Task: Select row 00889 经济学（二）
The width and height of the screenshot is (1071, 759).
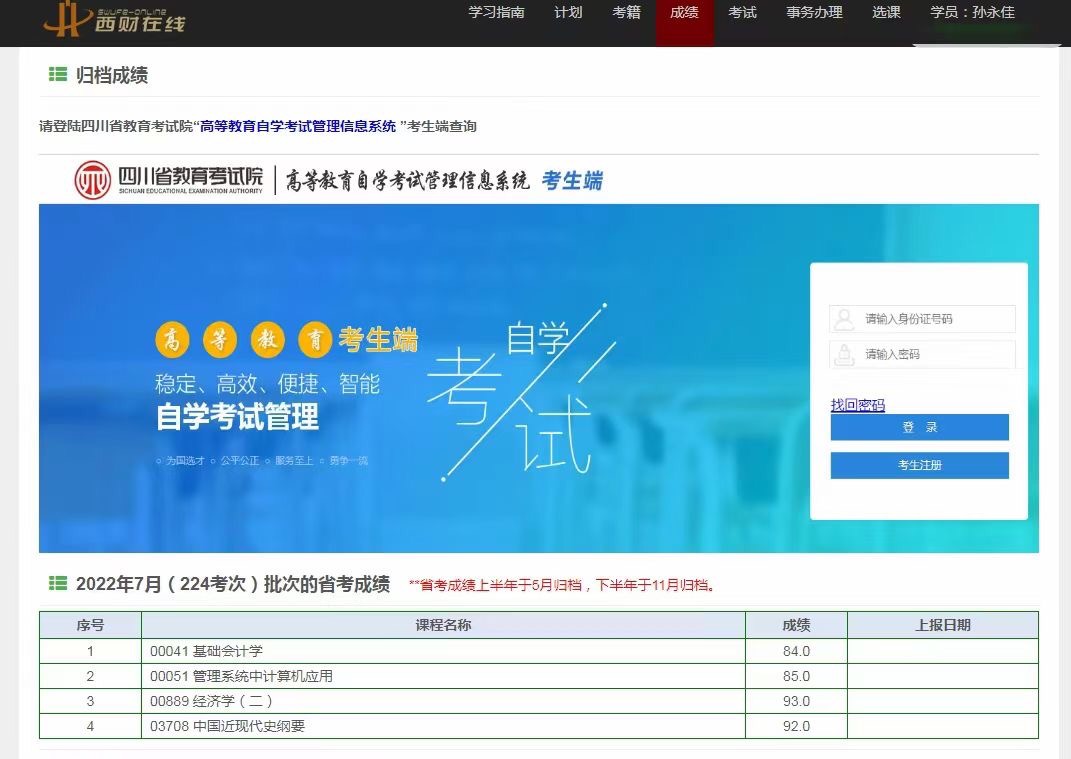Action: [x=539, y=701]
